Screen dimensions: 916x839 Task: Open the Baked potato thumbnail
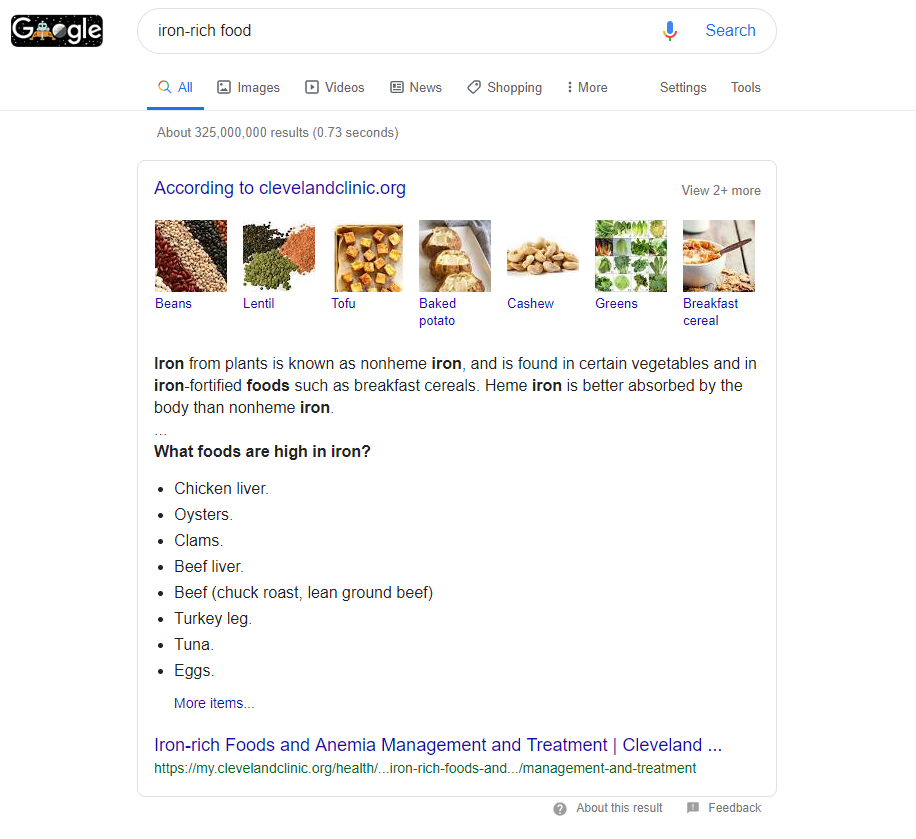[455, 256]
